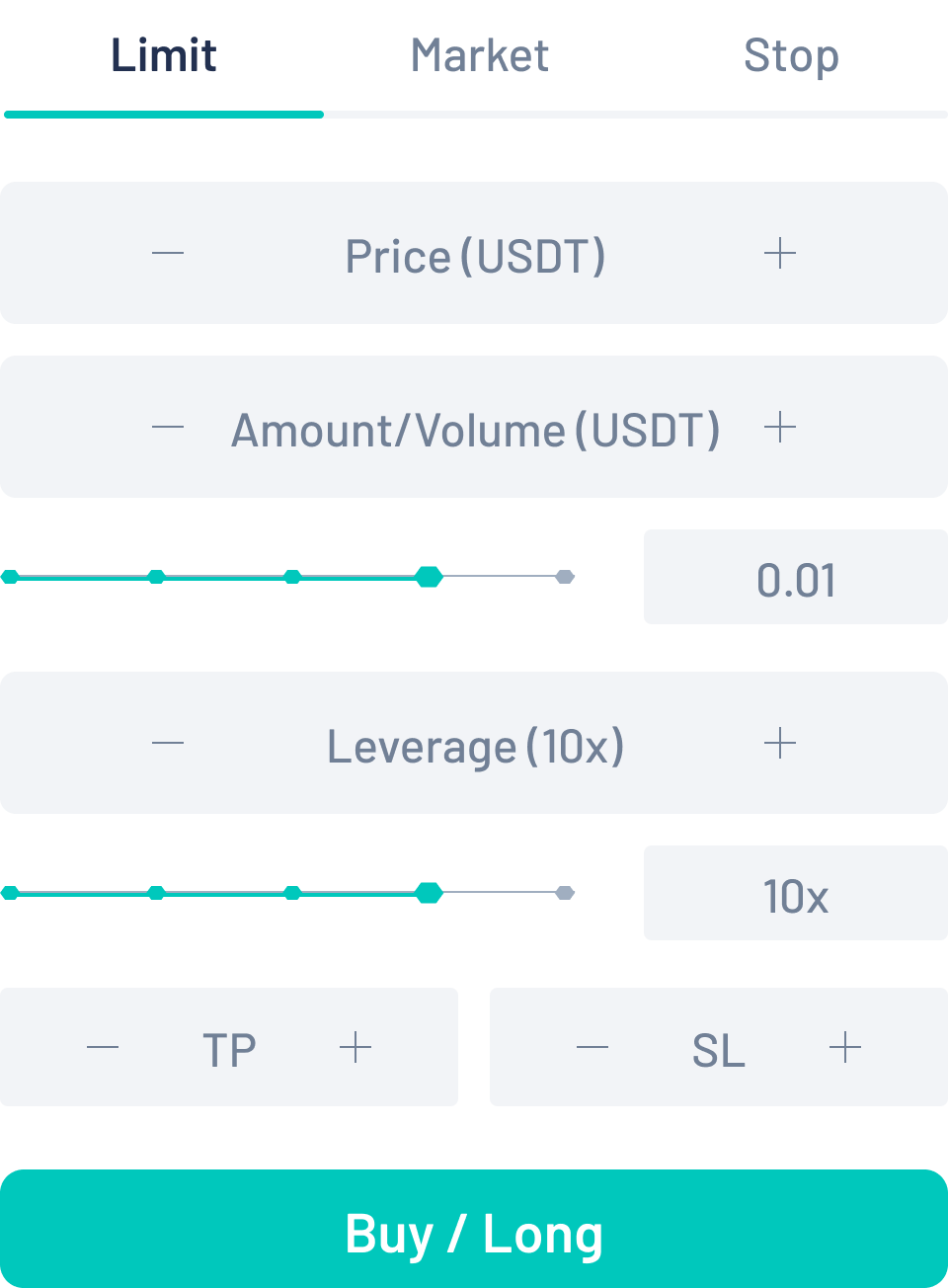Click plus icon in Amount/Volume field
The image size is (948, 1288).
(780, 428)
